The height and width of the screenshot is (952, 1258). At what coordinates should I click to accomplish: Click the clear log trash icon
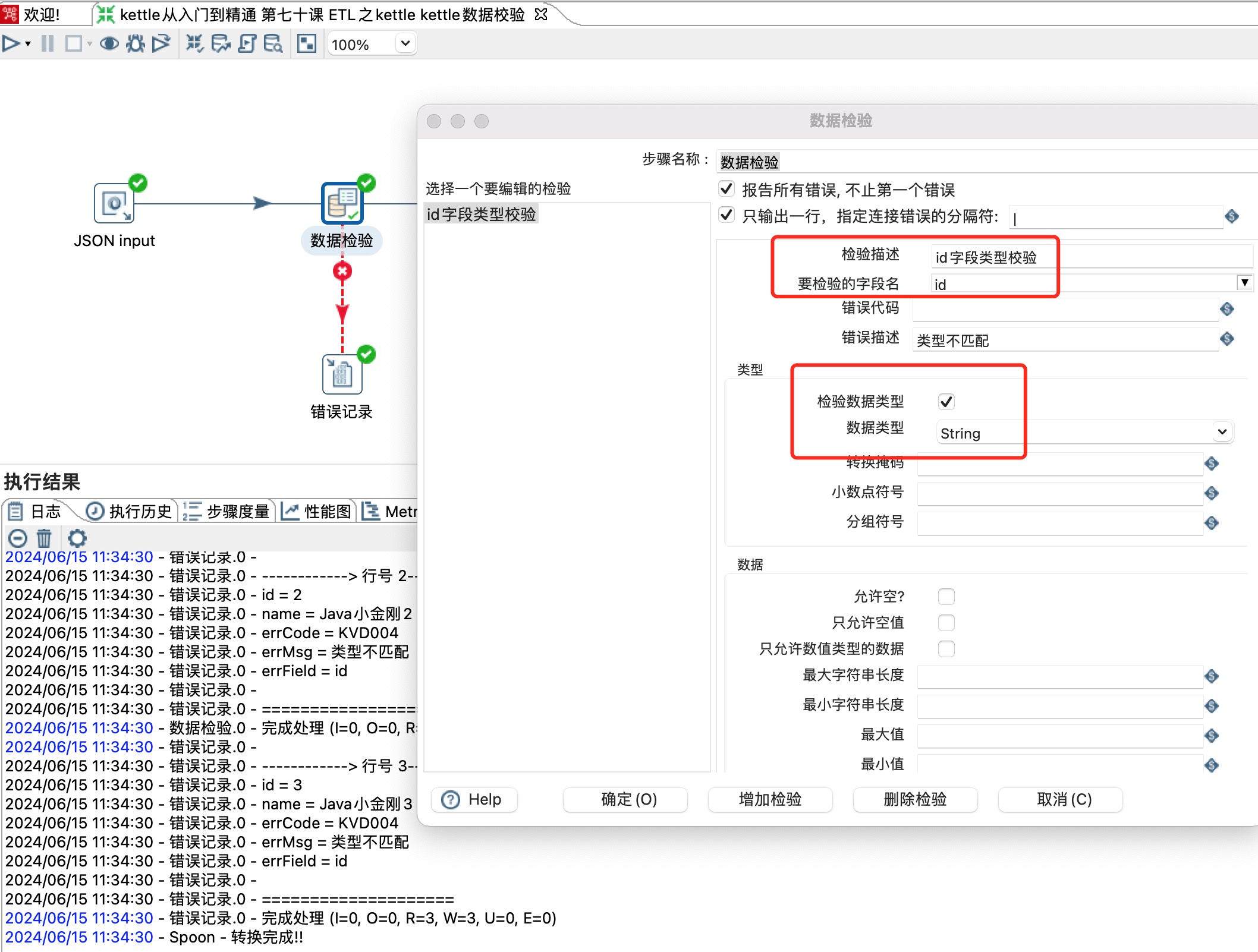click(44, 538)
